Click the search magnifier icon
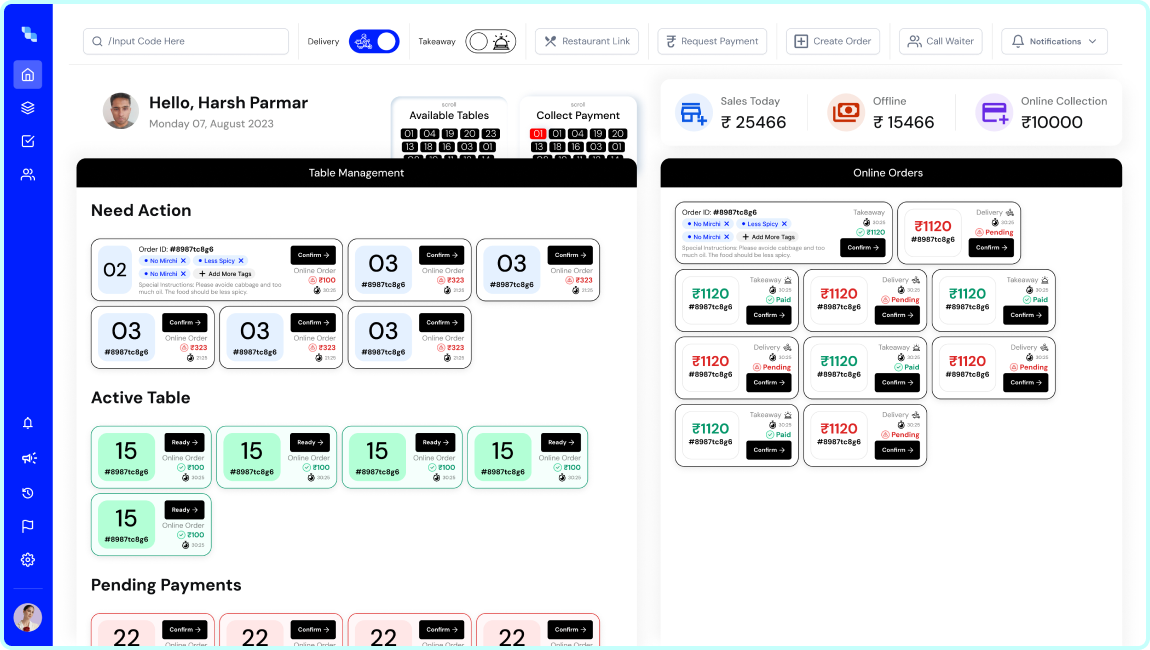The image size is (1150, 650). (97, 42)
